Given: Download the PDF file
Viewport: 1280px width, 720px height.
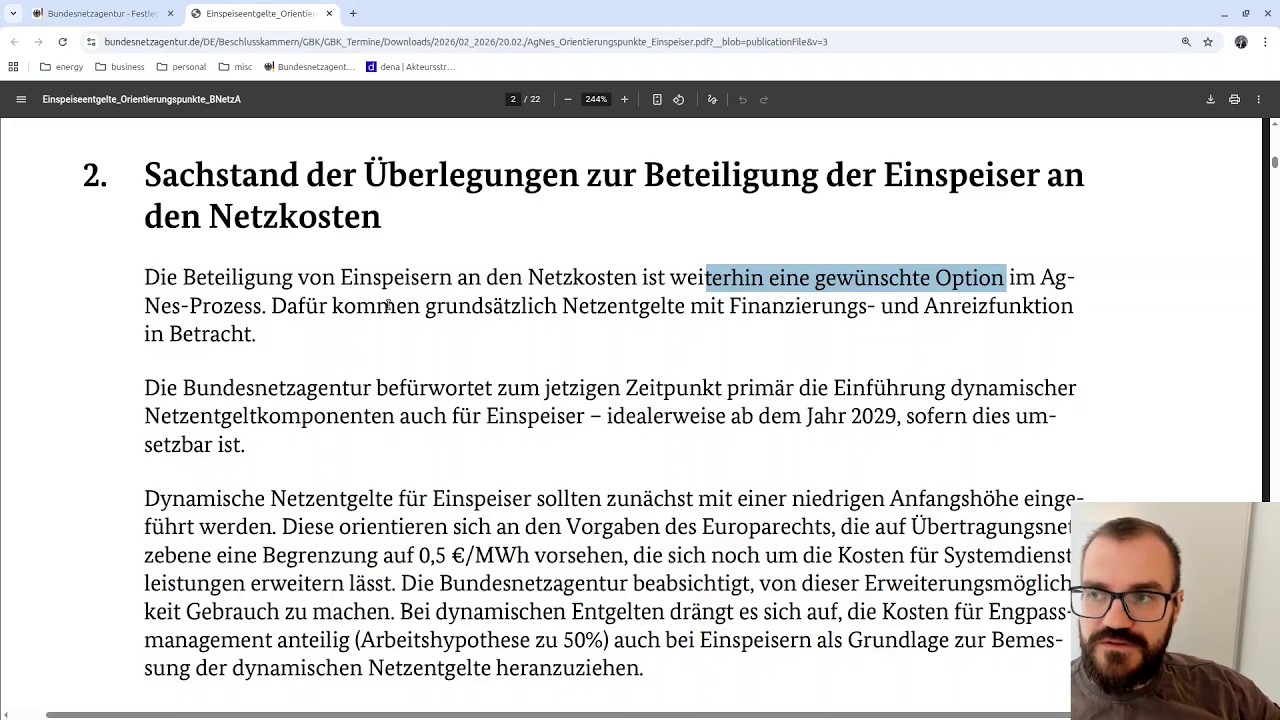Looking at the screenshot, I should (x=1210, y=99).
